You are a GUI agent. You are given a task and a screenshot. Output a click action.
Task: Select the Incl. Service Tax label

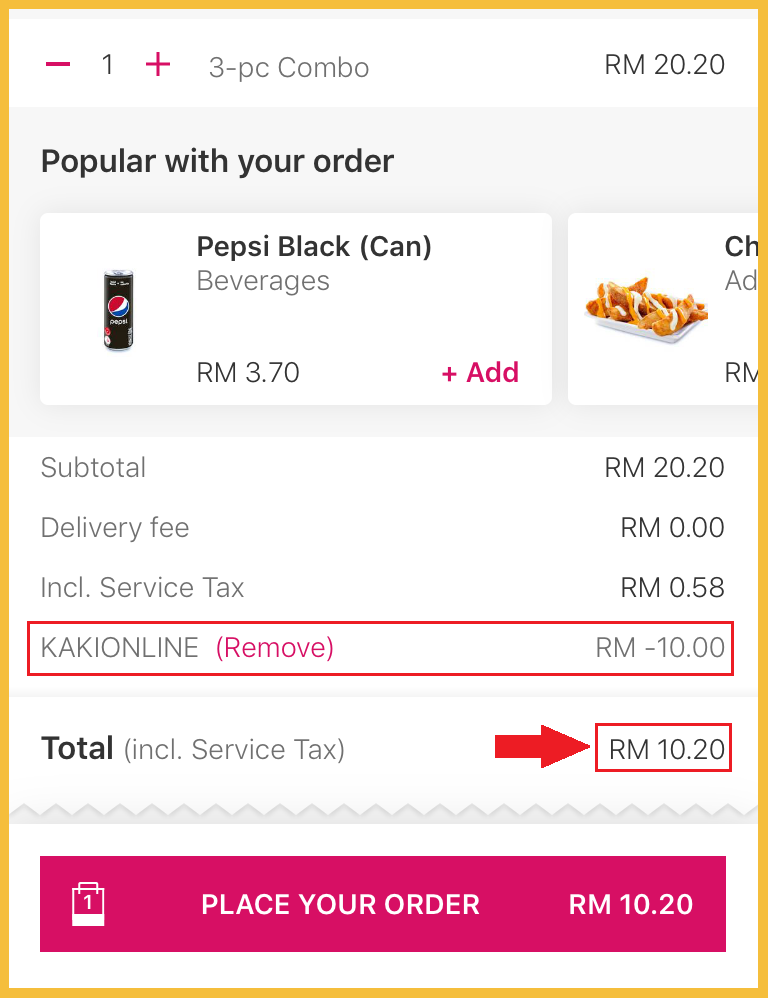pyautogui.click(x=142, y=588)
